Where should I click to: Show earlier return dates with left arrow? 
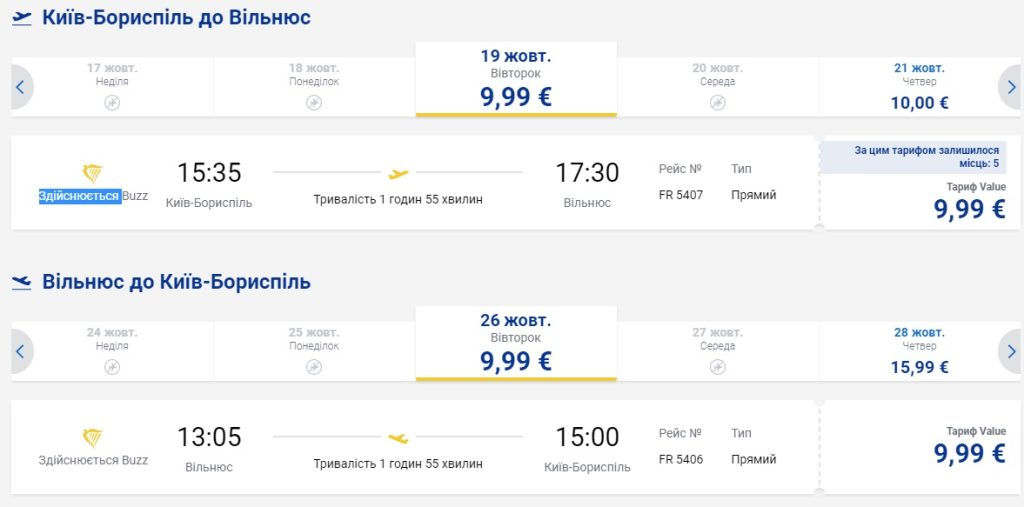click(19, 351)
